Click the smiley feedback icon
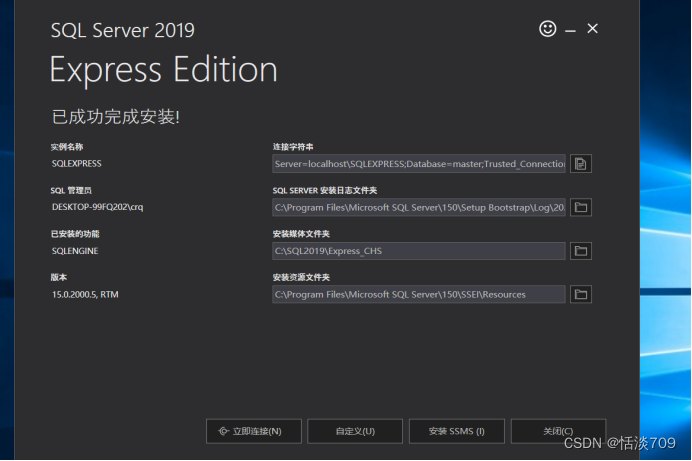The width and height of the screenshot is (692, 461). point(547,29)
